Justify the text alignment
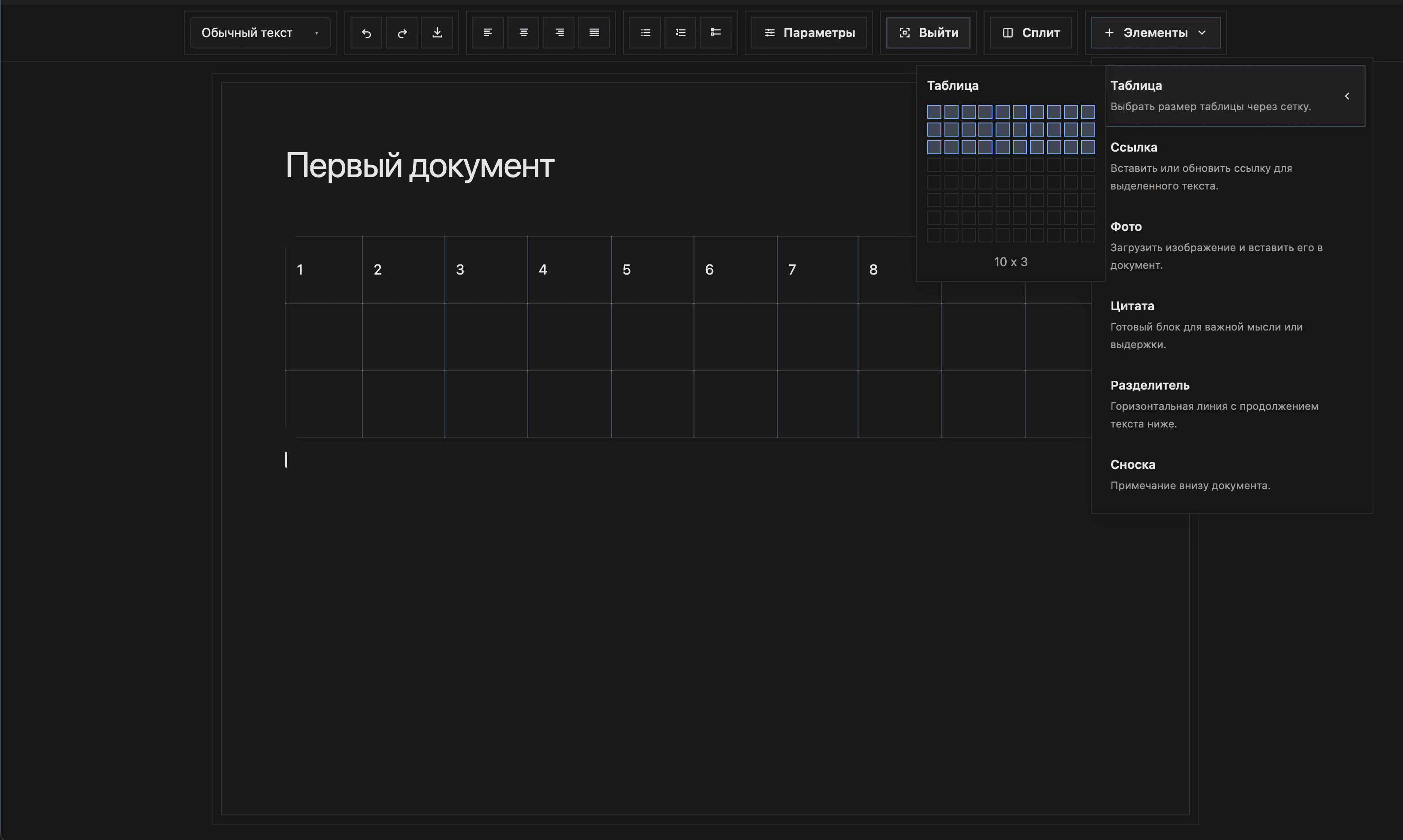1403x840 pixels. [x=594, y=33]
